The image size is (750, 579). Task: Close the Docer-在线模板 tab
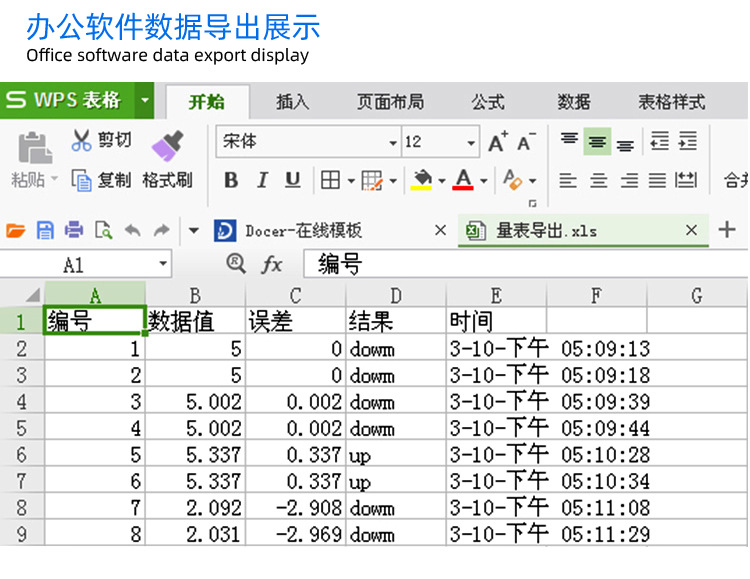441,231
